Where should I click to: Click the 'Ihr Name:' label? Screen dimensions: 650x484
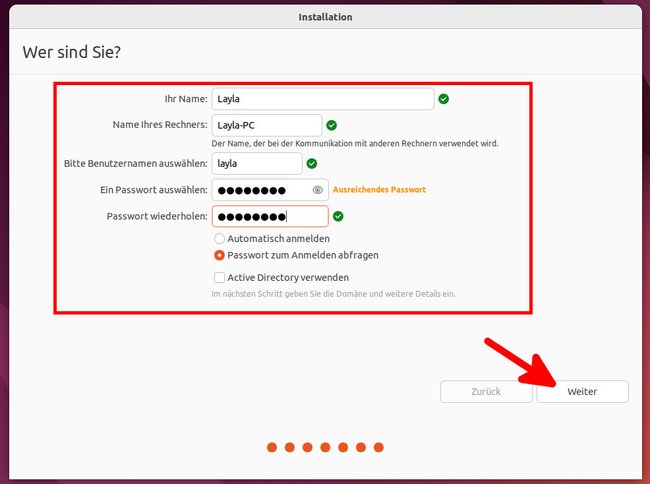[x=186, y=99]
